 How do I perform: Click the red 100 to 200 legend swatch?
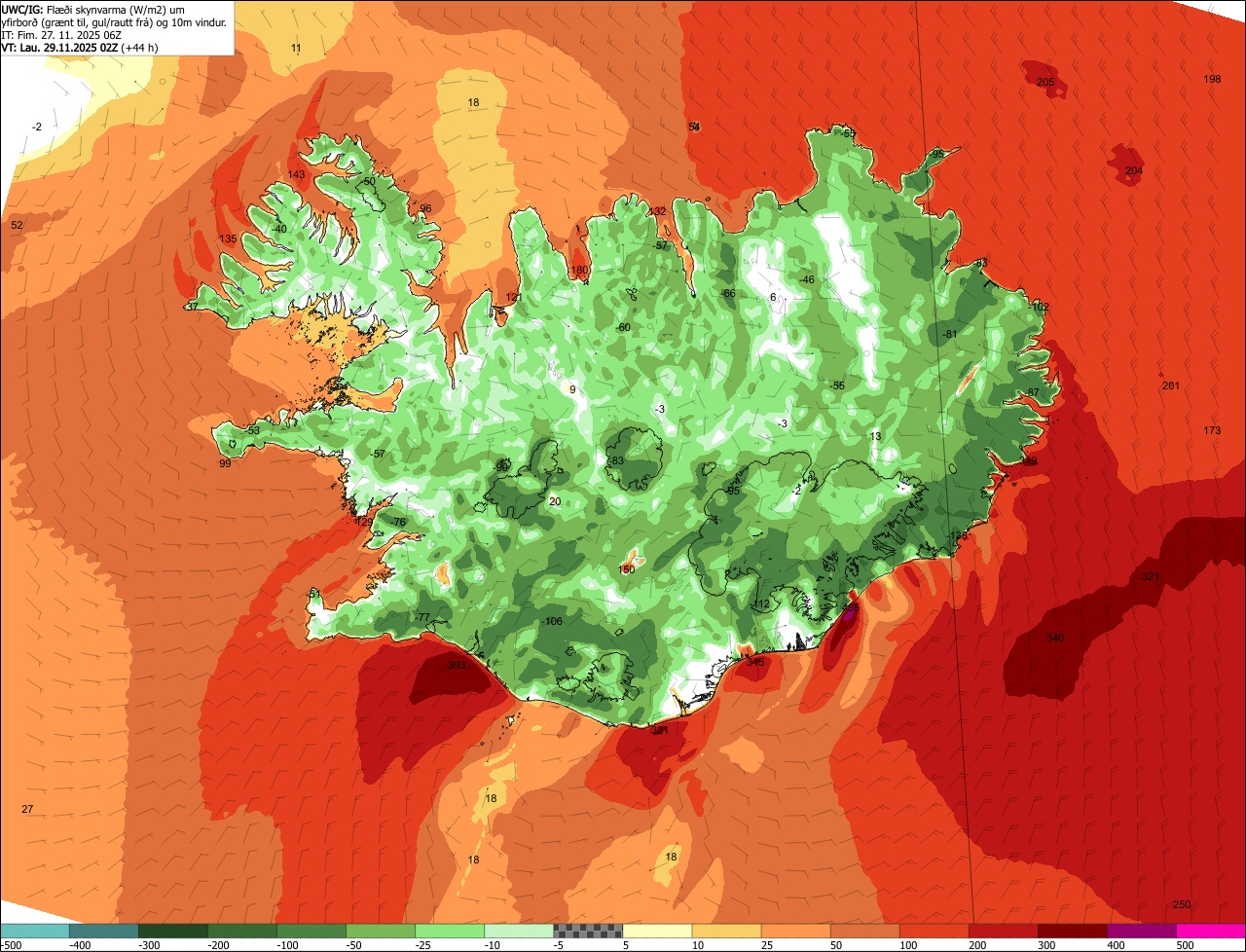(x=934, y=931)
